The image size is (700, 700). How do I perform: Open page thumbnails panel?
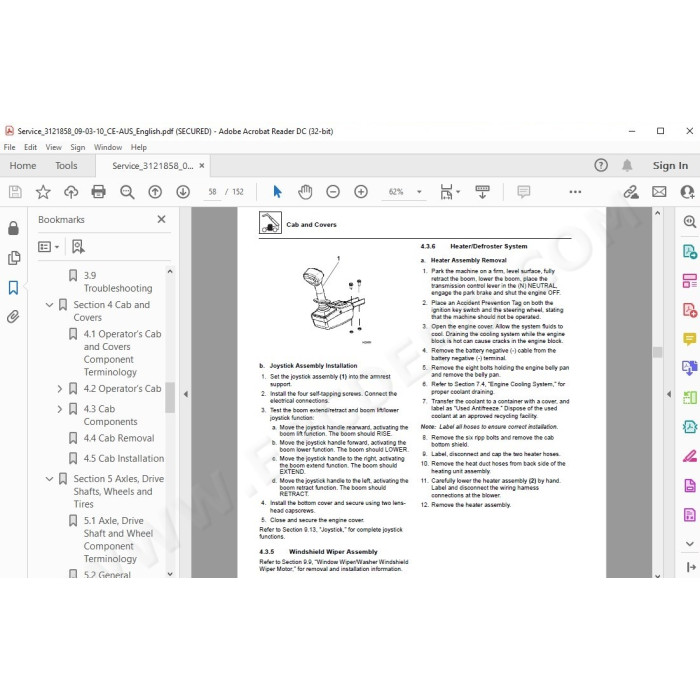[x=14, y=258]
